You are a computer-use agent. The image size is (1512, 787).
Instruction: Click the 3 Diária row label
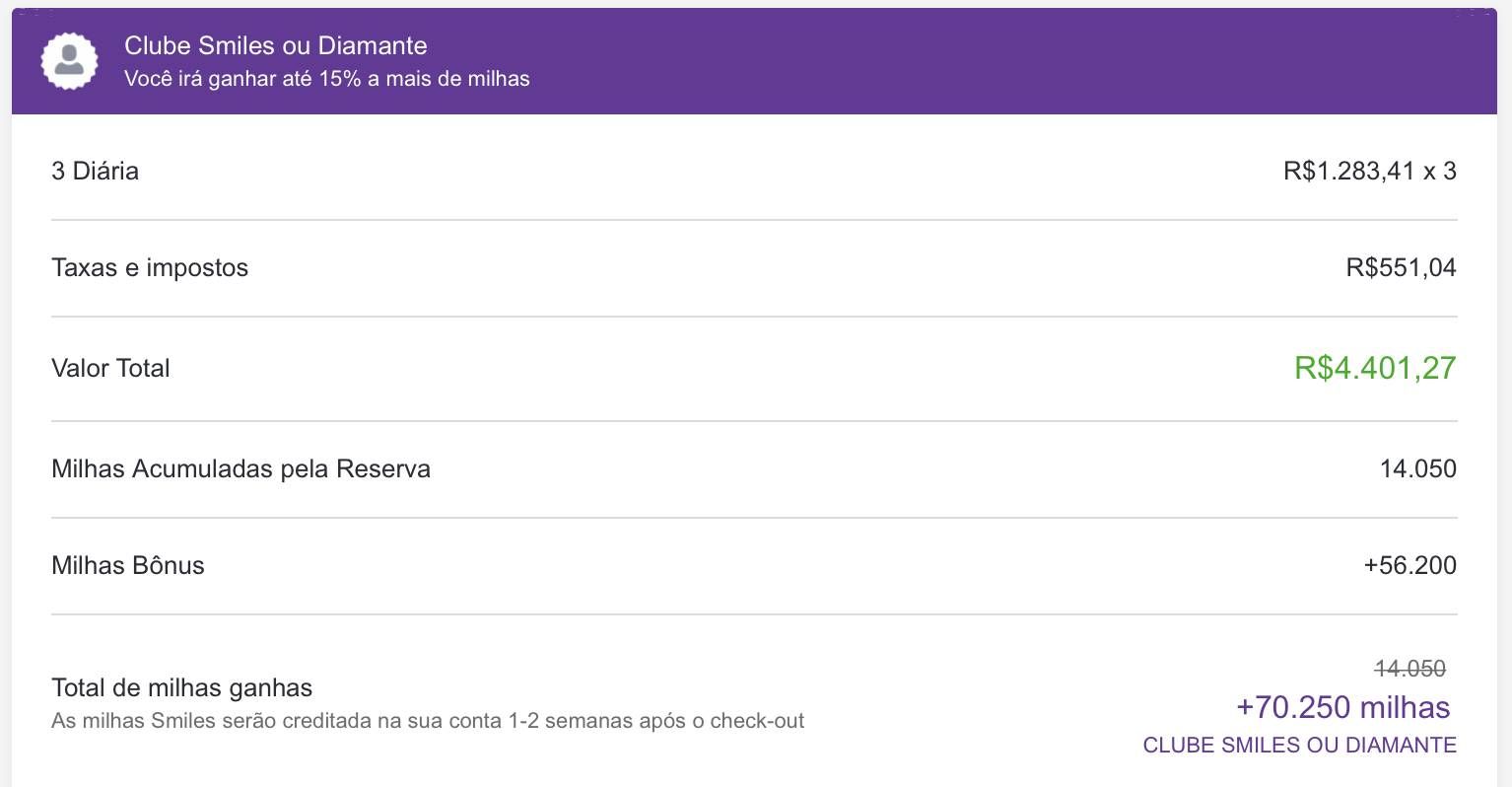(x=95, y=171)
